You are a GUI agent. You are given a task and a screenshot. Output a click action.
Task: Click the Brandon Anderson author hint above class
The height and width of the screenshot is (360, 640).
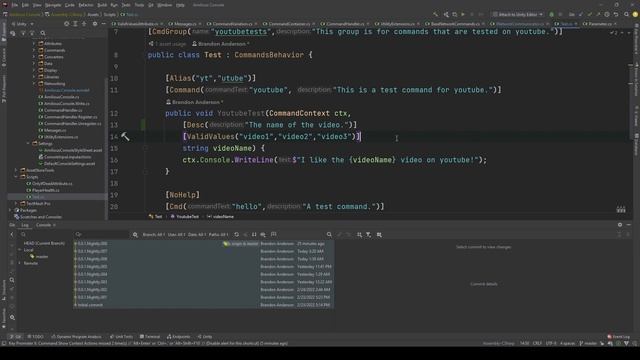220,44
